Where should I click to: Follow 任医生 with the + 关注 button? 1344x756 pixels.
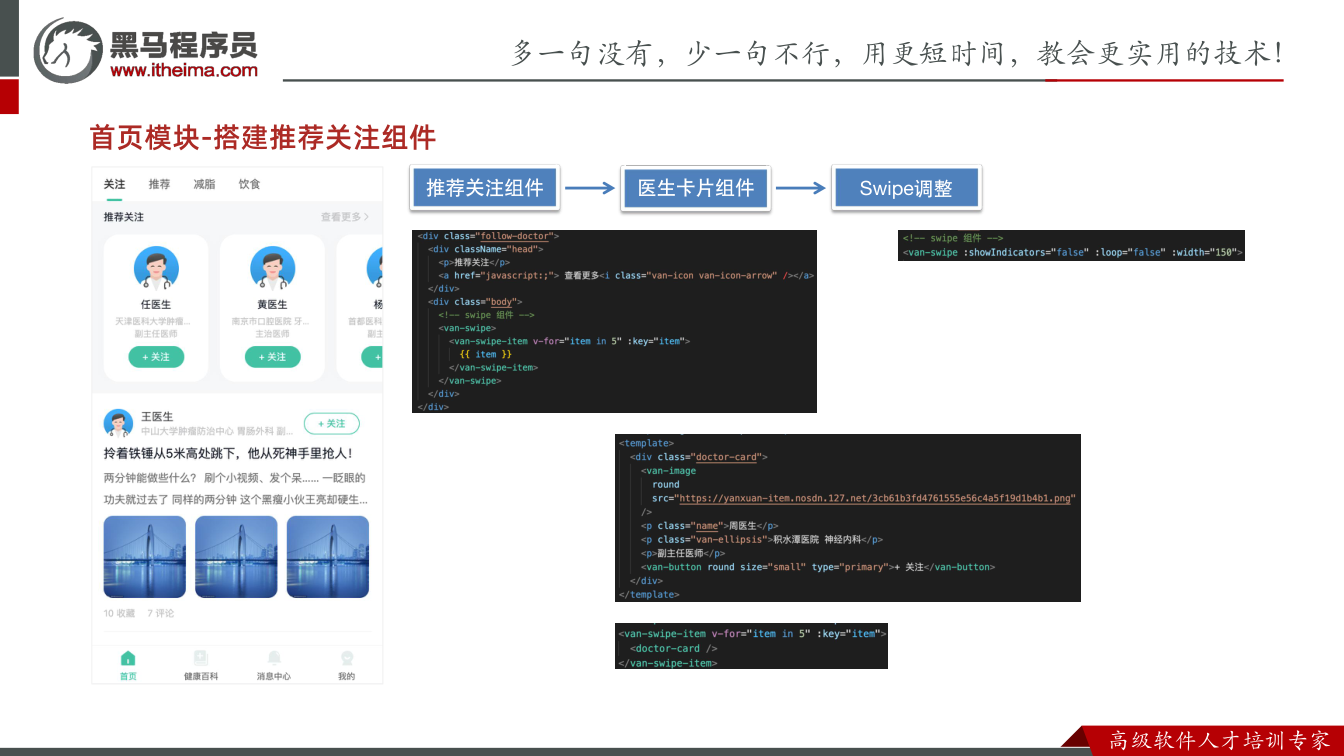[x=156, y=357]
